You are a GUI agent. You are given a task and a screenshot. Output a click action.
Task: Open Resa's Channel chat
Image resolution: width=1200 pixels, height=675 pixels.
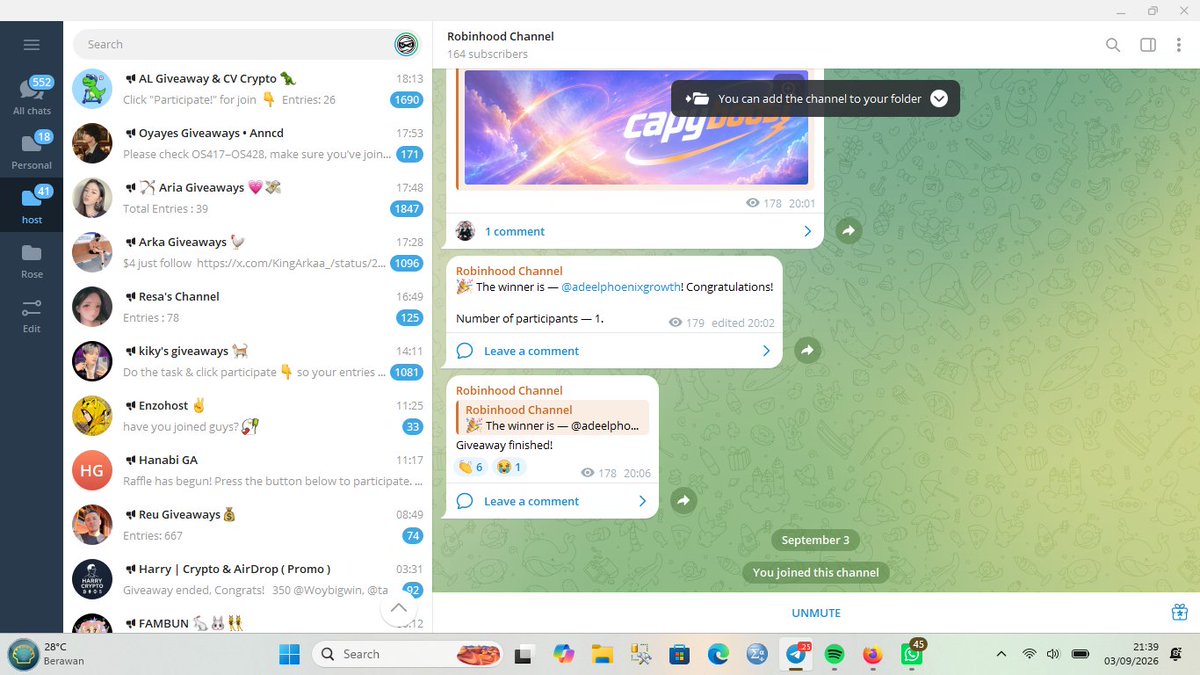pyautogui.click(x=247, y=307)
